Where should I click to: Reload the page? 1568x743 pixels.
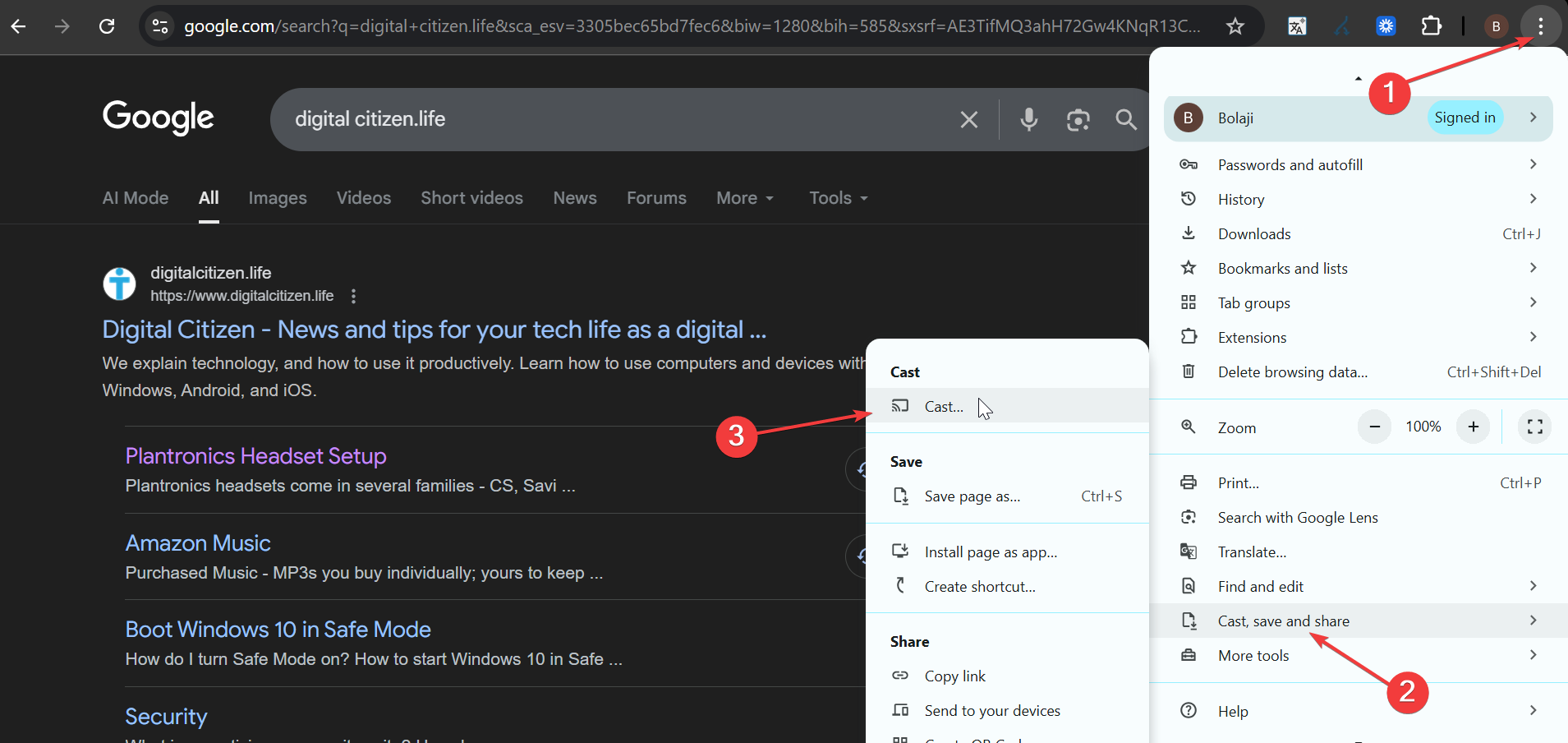107,26
